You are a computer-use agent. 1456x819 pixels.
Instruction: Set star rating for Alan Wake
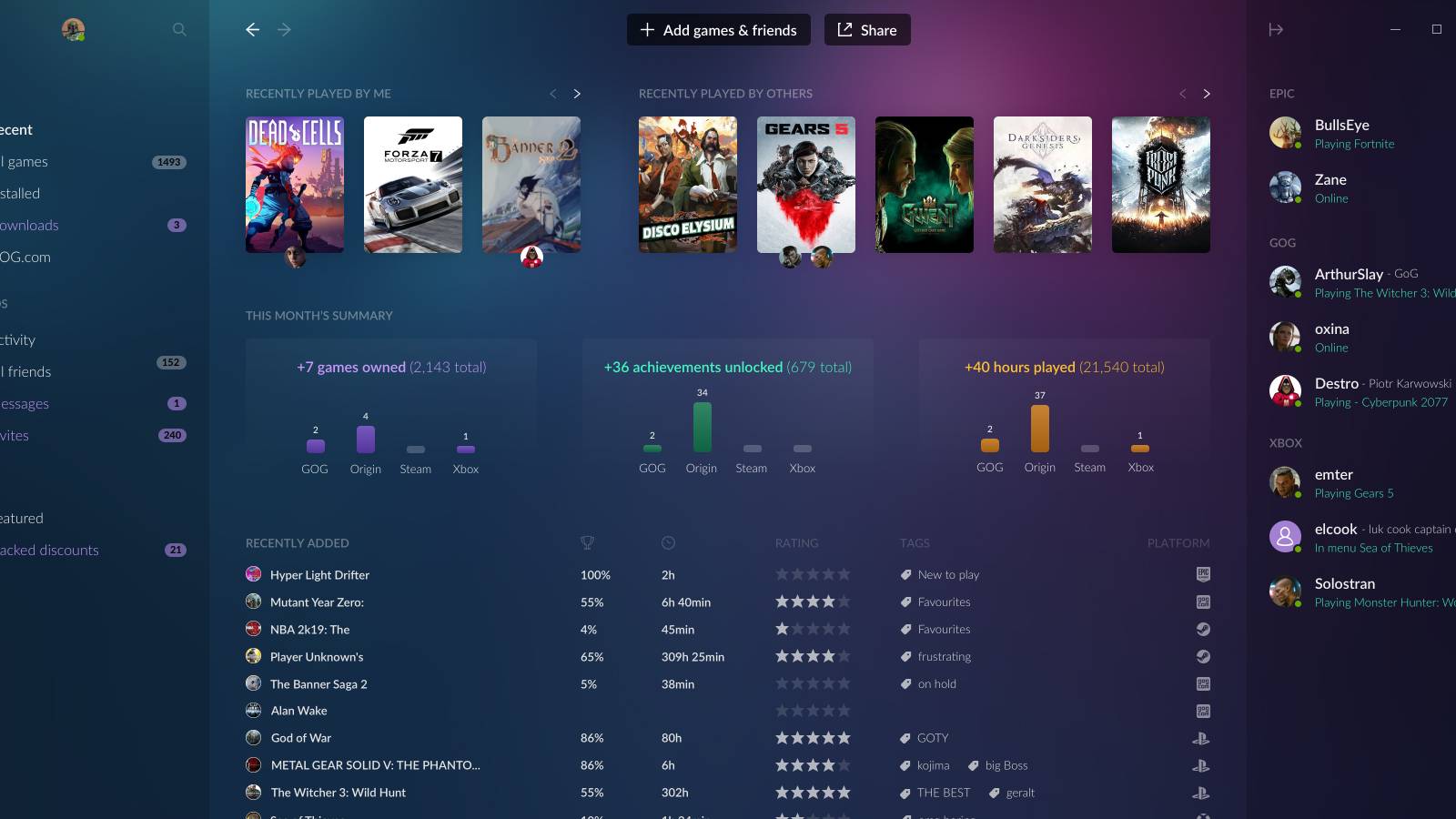click(x=813, y=711)
